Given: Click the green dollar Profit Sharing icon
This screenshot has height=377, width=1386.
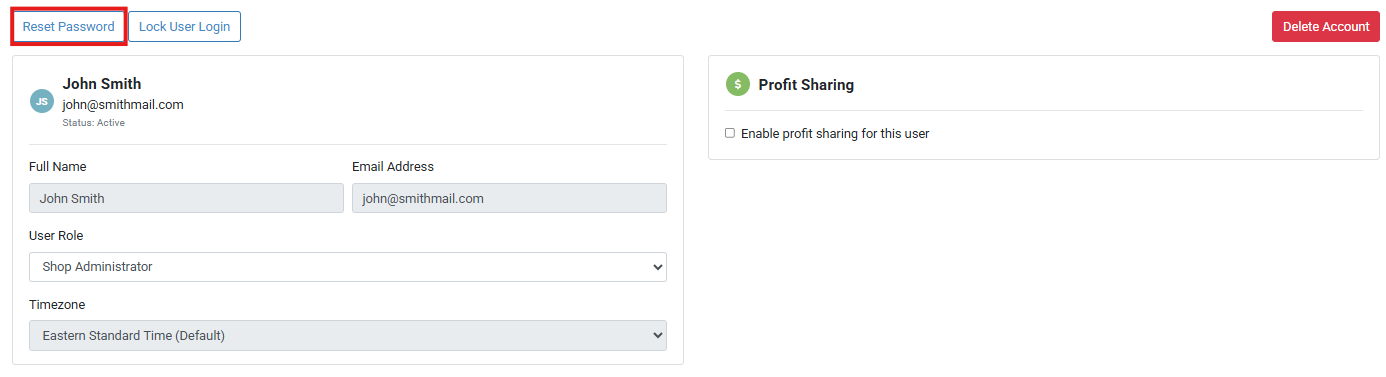Looking at the screenshot, I should 737,84.
